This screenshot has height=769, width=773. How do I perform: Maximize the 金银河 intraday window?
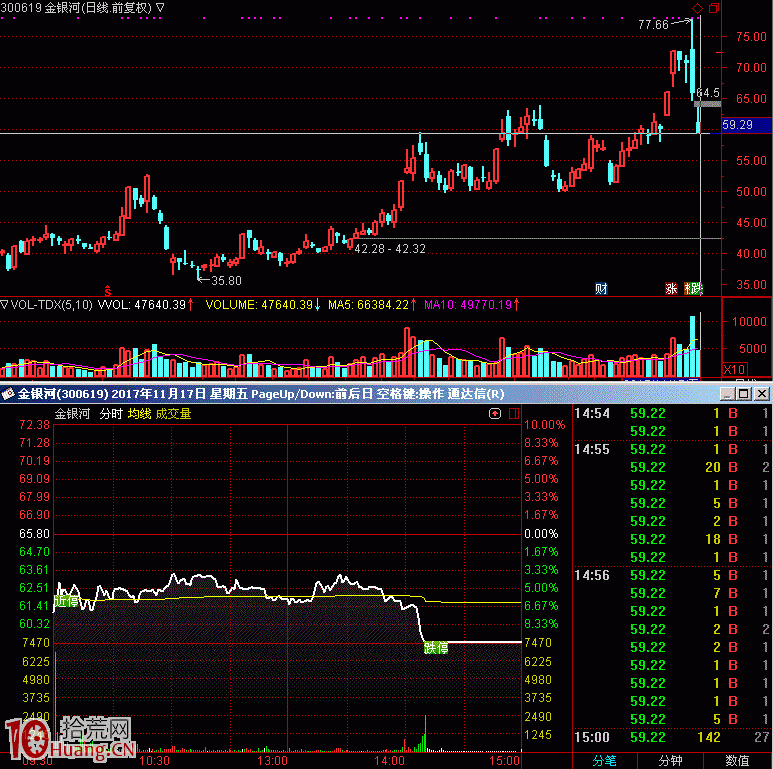[744, 393]
